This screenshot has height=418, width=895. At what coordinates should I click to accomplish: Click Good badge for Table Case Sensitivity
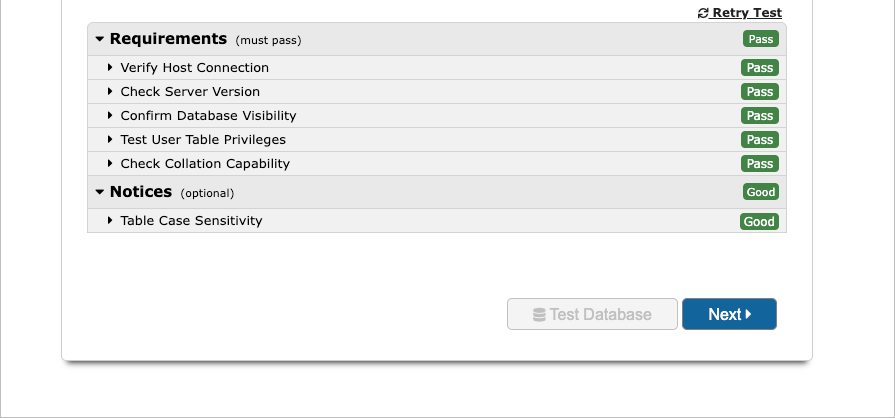point(759,221)
